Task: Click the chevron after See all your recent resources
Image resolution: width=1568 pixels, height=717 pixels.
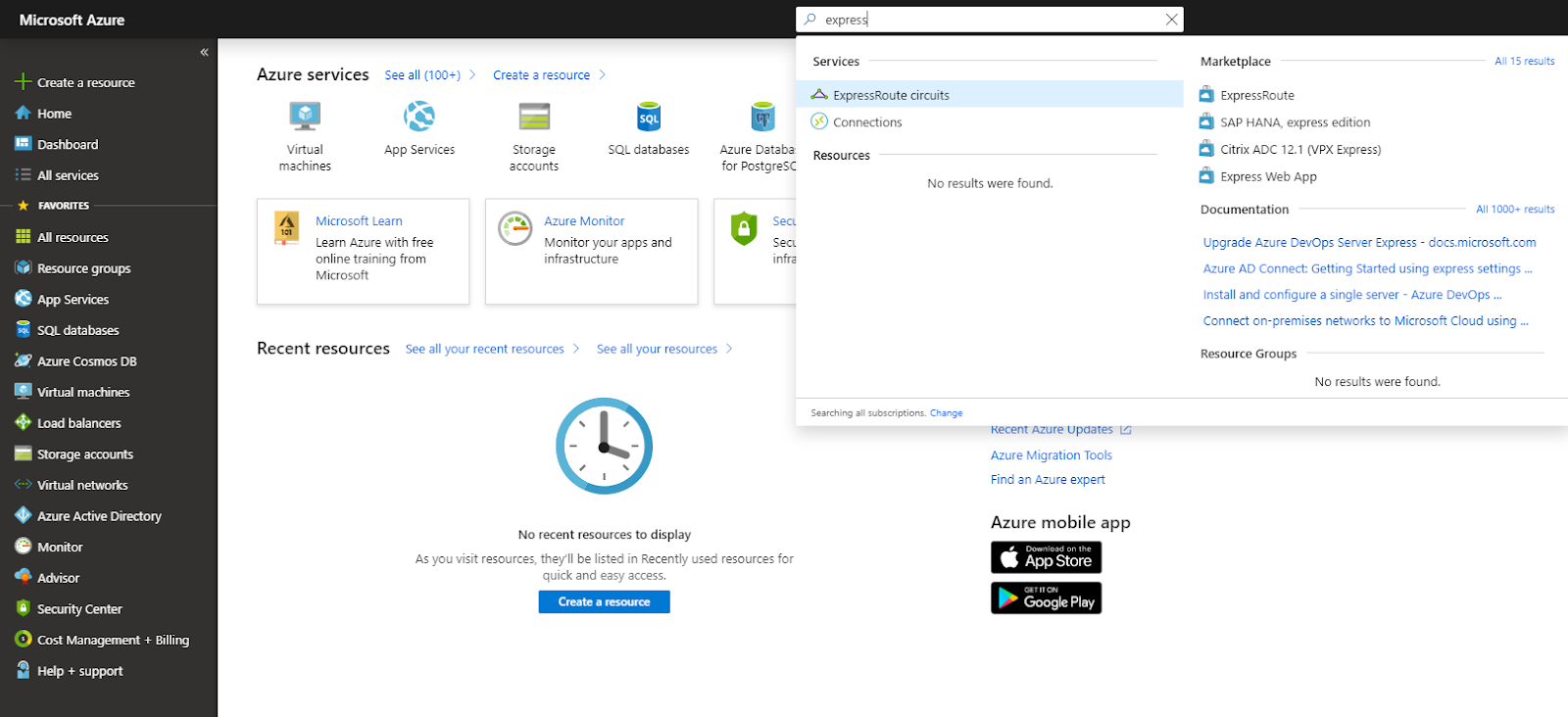Action: (x=576, y=349)
